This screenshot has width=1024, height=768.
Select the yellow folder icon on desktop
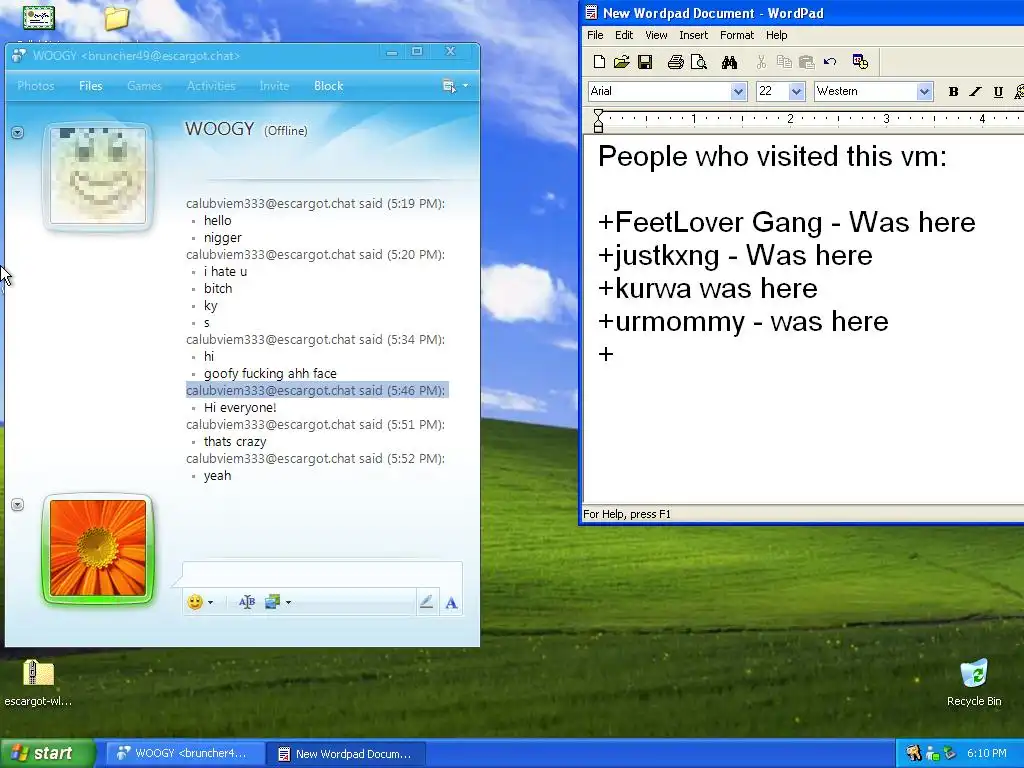click(x=116, y=18)
